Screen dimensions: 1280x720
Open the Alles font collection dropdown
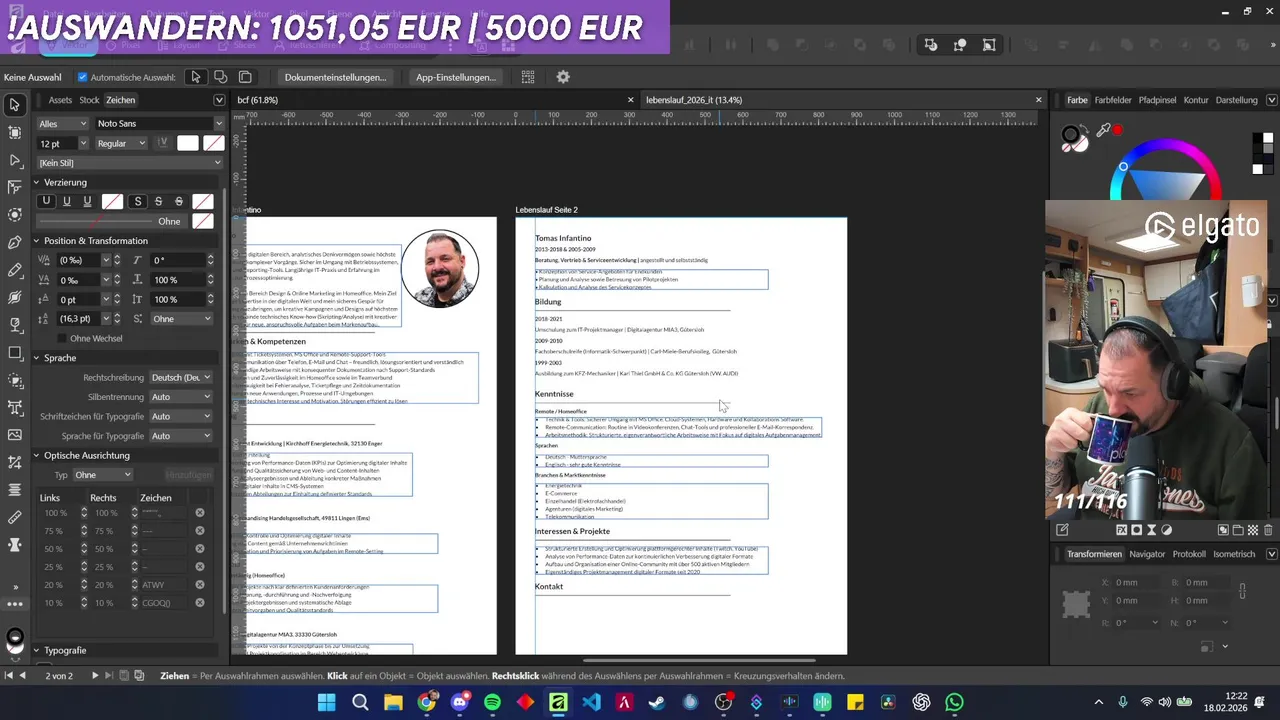(63, 124)
